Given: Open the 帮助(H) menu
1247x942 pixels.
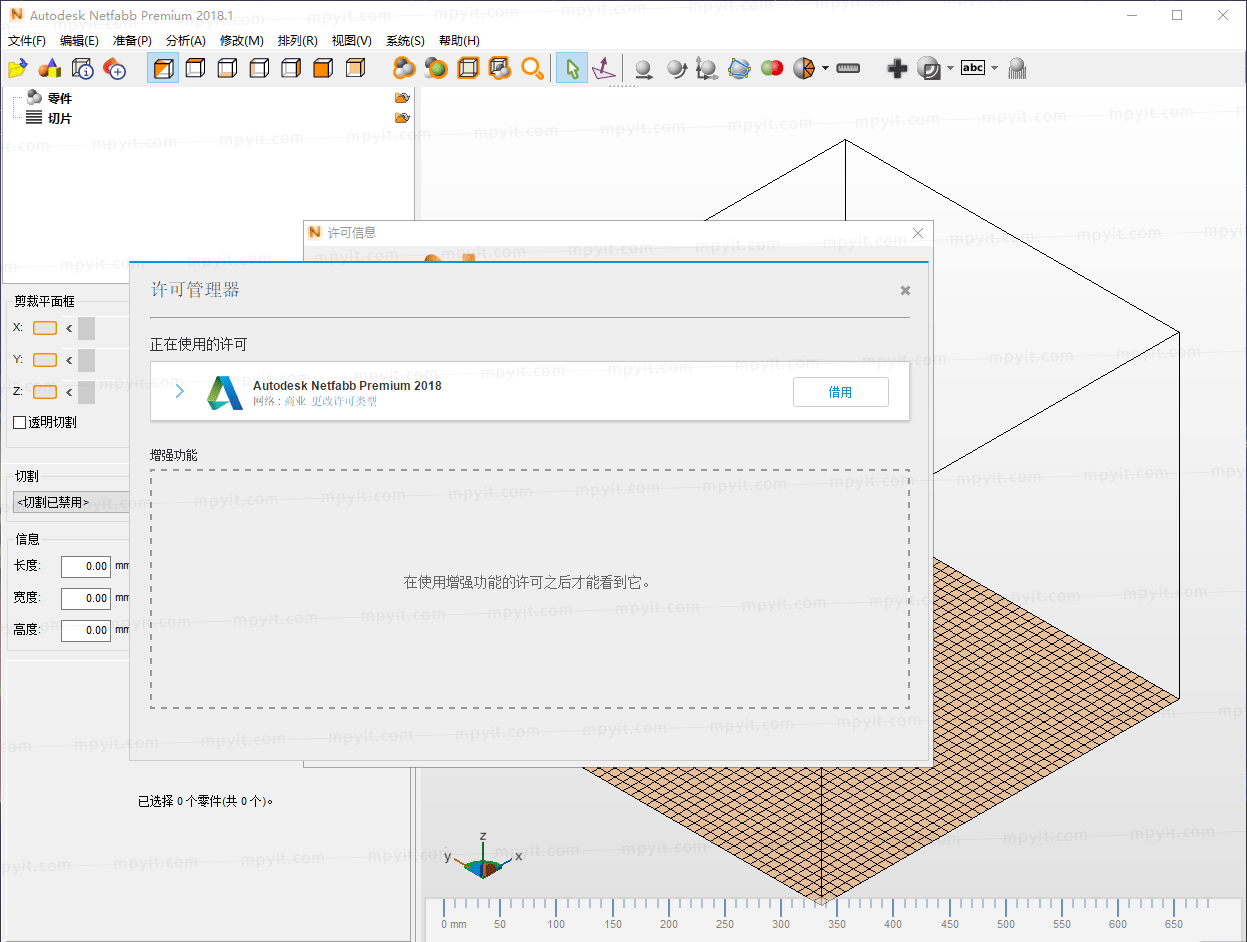Looking at the screenshot, I should (x=459, y=41).
